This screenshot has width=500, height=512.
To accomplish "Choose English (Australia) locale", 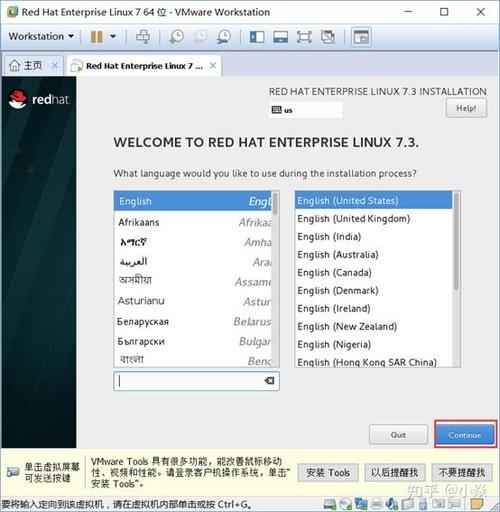I will (x=374, y=255).
